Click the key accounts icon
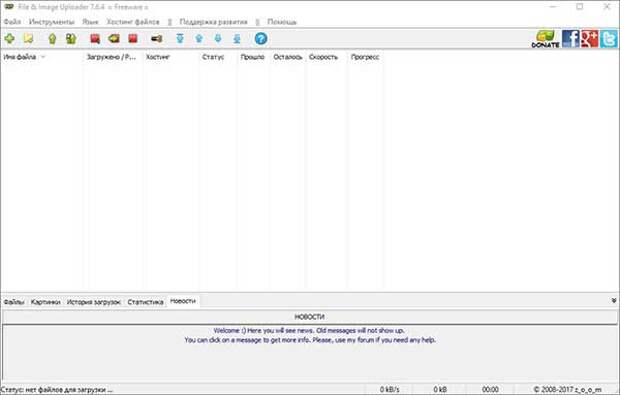 (157, 39)
